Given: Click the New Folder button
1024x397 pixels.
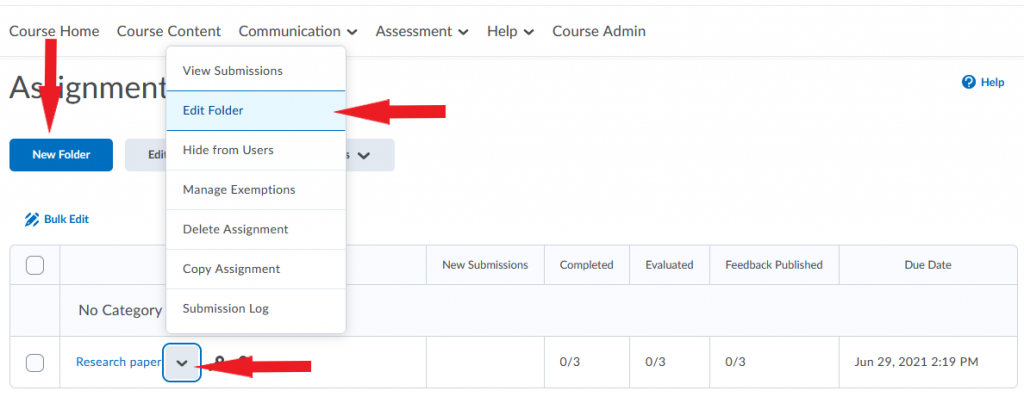Looking at the screenshot, I should 61,155.
